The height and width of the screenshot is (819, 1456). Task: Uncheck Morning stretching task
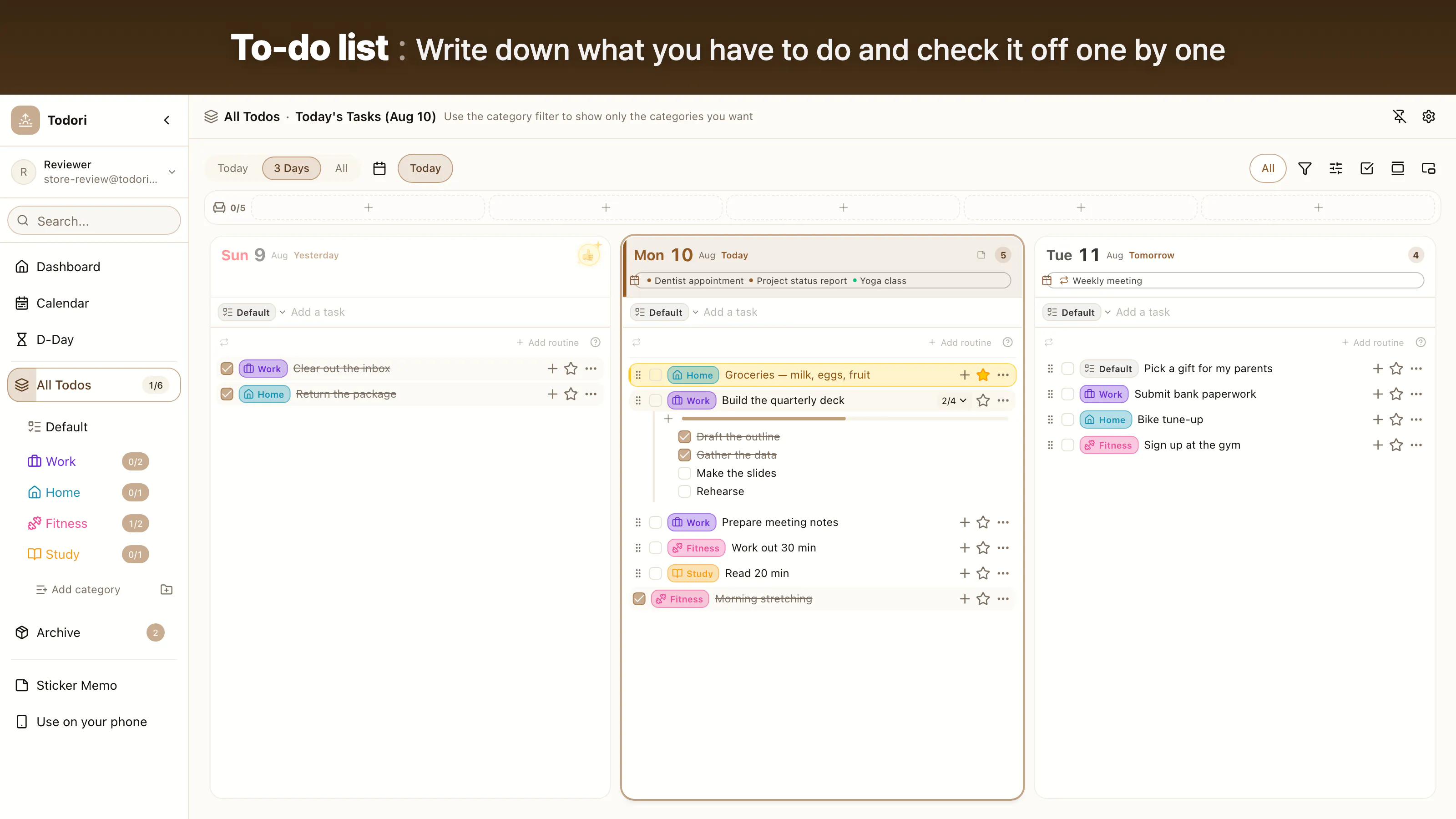click(x=639, y=599)
